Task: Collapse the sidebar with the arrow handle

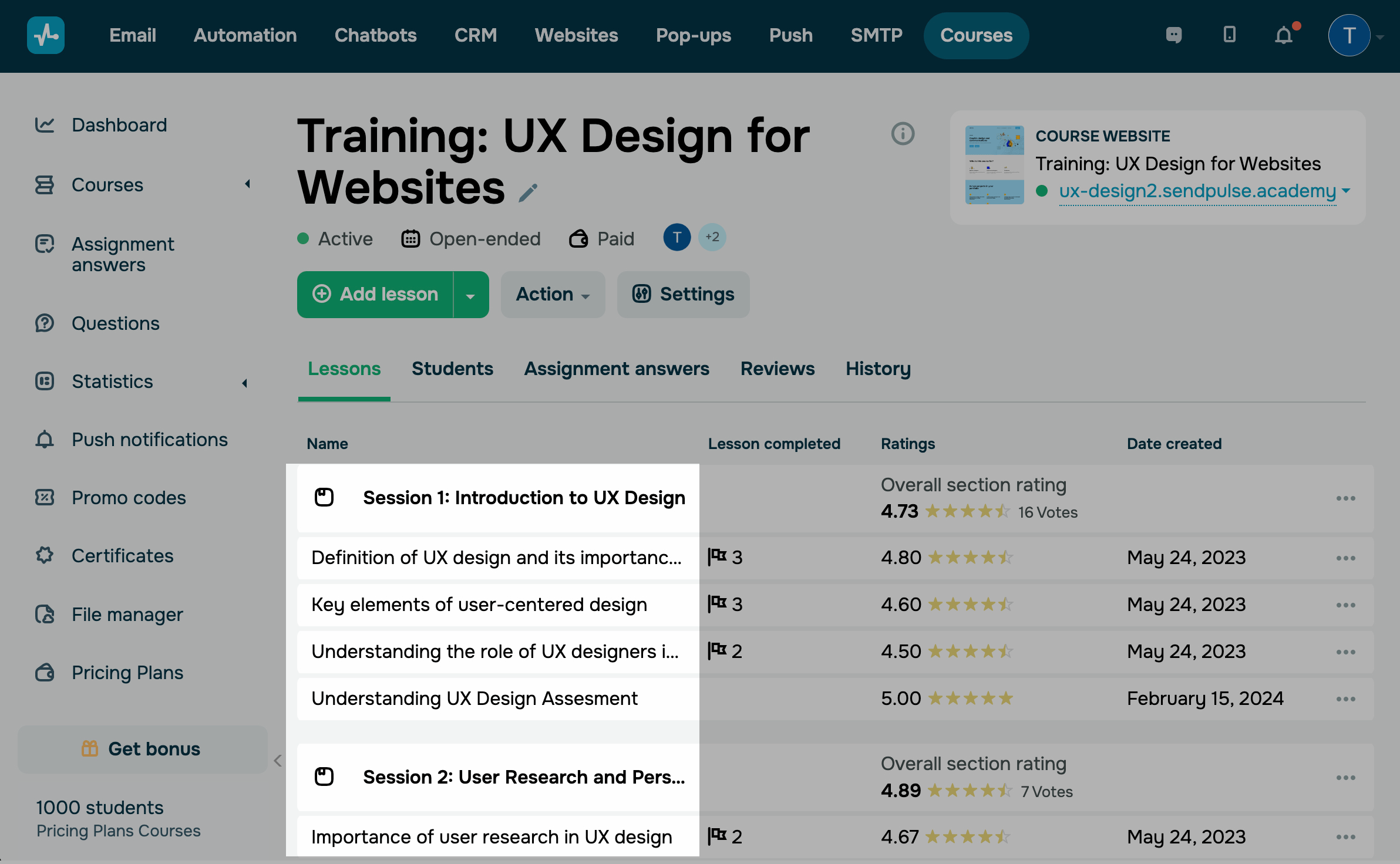Action: pyautogui.click(x=278, y=761)
